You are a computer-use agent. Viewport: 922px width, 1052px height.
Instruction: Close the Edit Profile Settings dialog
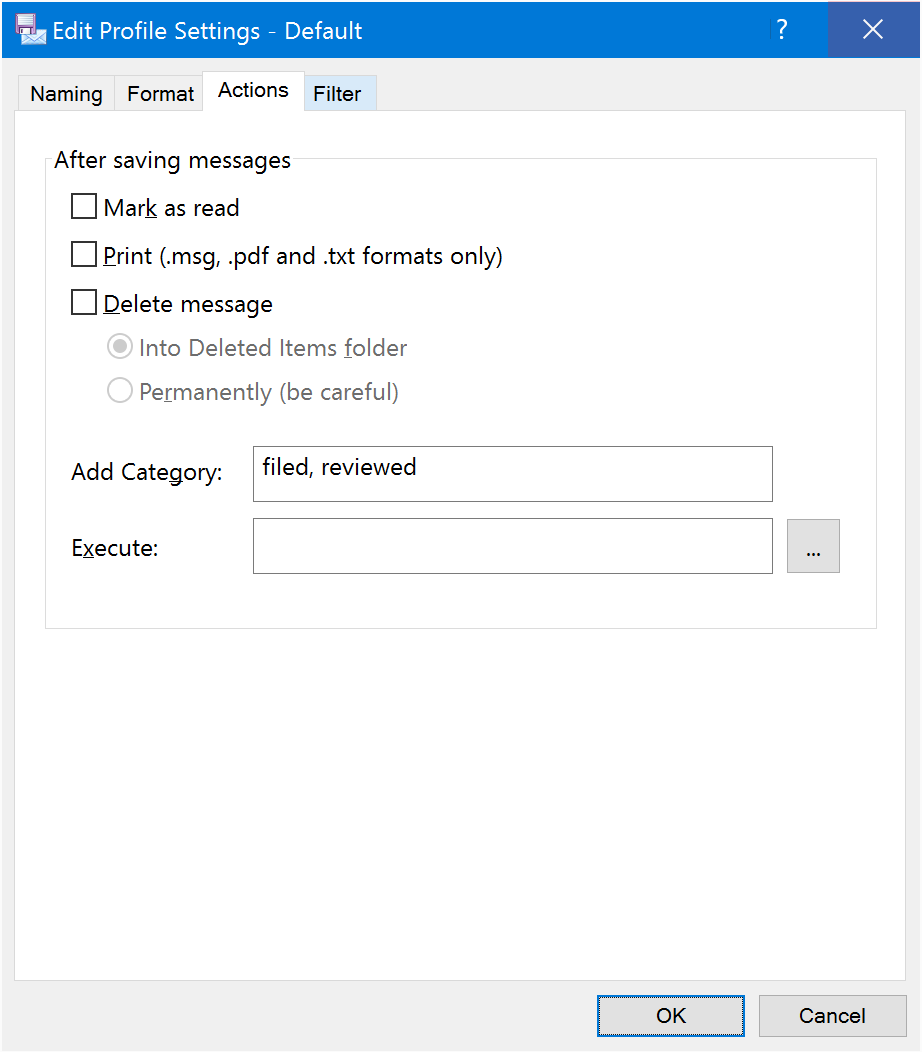click(x=873, y=30)
